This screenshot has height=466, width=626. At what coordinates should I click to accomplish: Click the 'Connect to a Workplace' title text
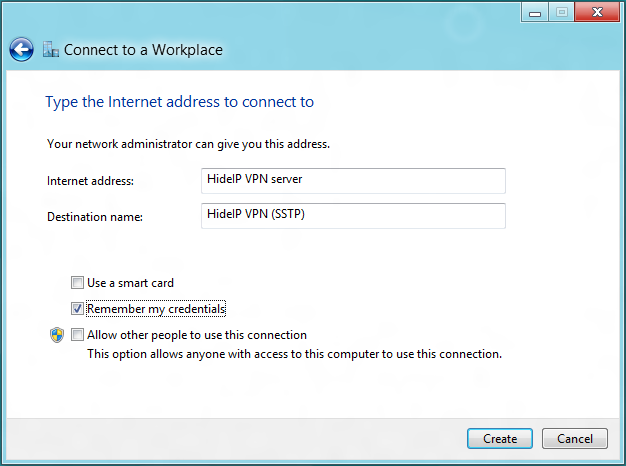(x=143, y=50)
